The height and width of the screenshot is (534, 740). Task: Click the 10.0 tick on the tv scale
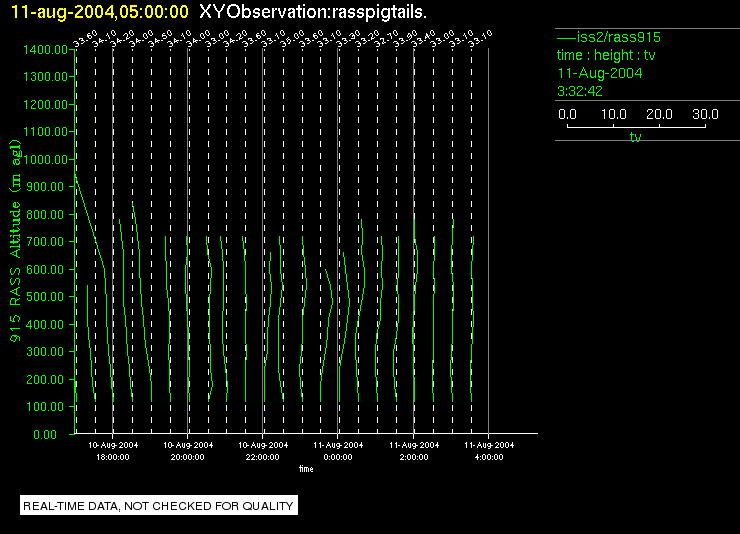[x=614, y=114]
